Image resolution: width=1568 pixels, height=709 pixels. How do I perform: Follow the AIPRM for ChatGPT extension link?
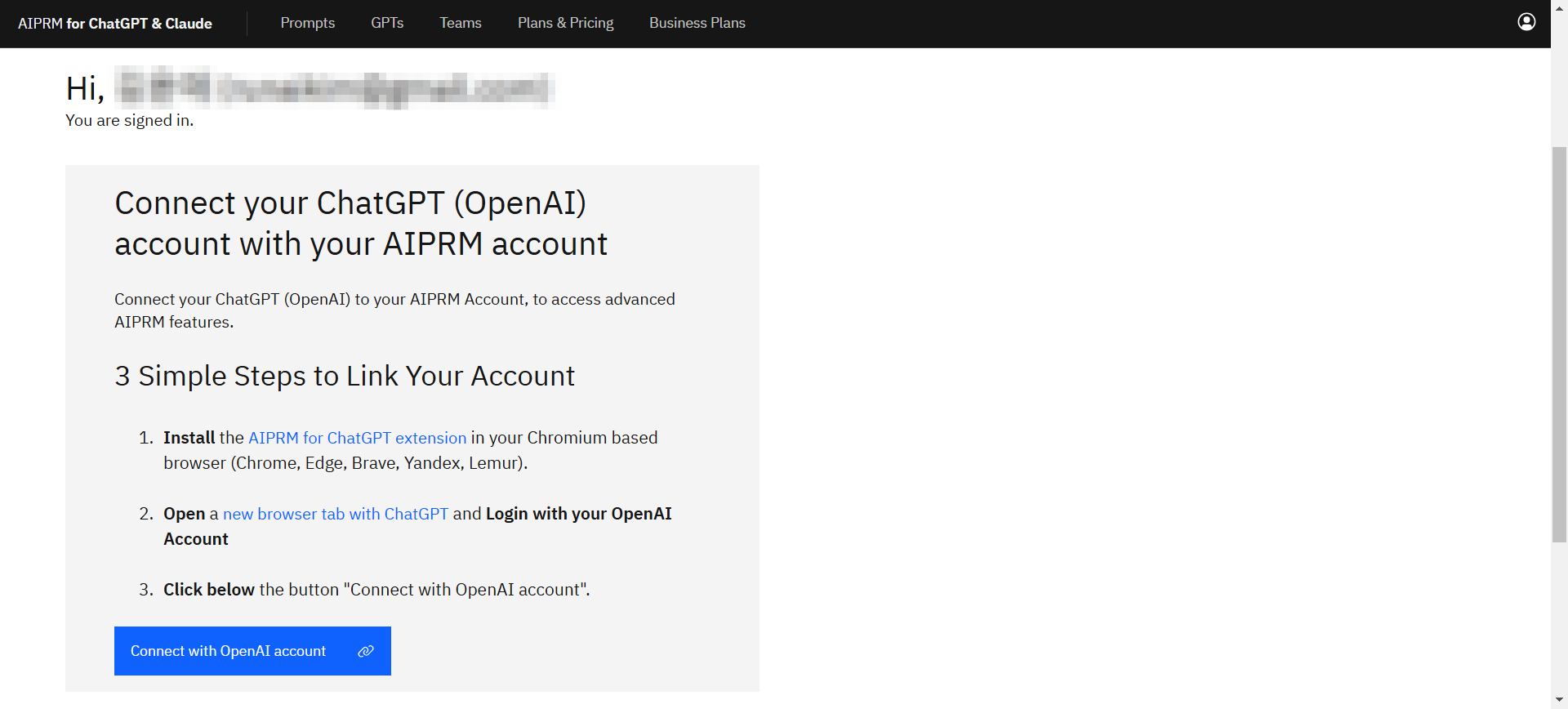[x=358, y=438]
